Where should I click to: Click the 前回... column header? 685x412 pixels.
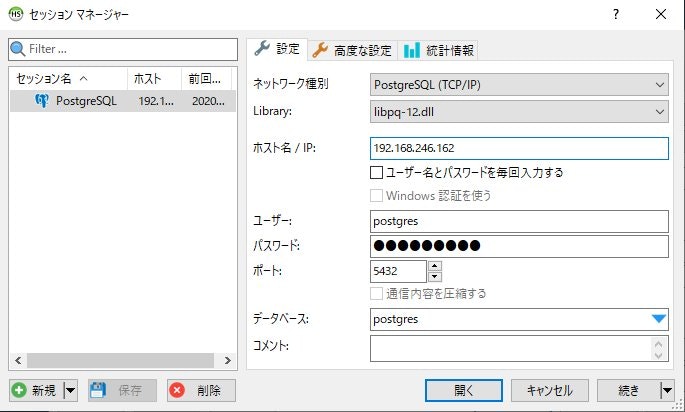(x=207, y=79)
